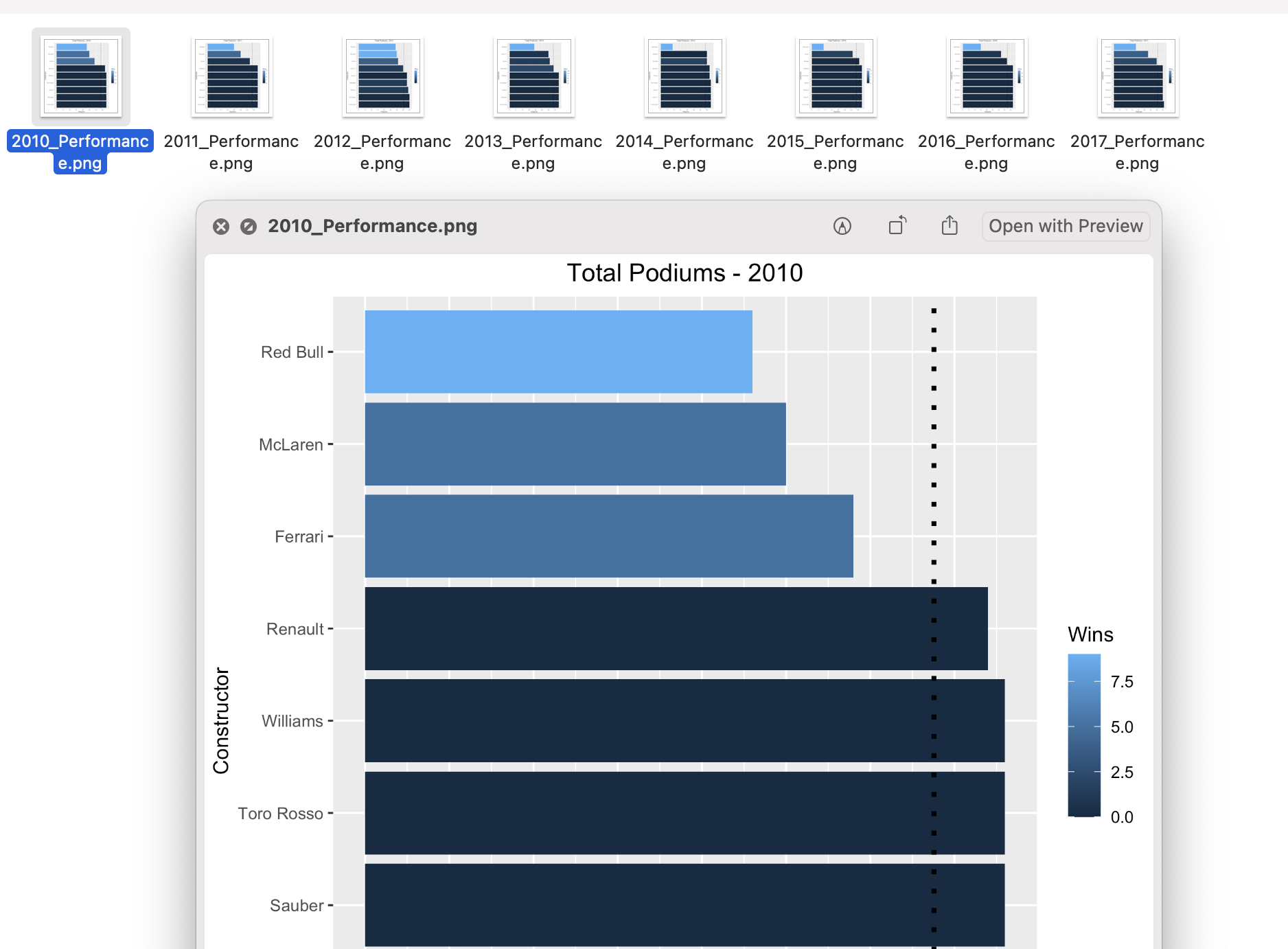Open the Share menu icon
This screenshot has height=949, width=1288.
pos(950,225)
